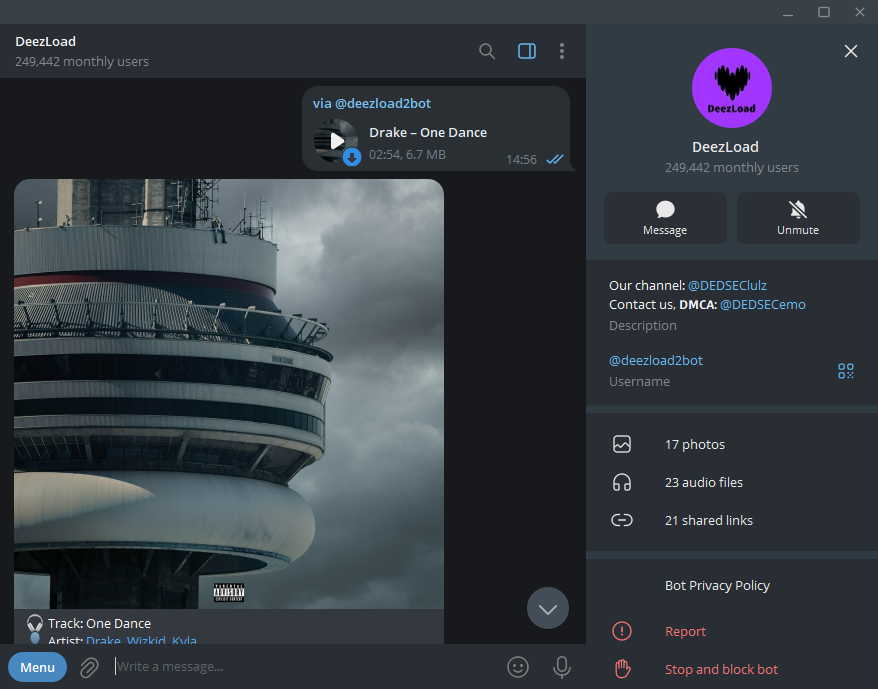Play the Drake – One Dance audio
This screenshot has width=878, height=689.
pos(336,142)
